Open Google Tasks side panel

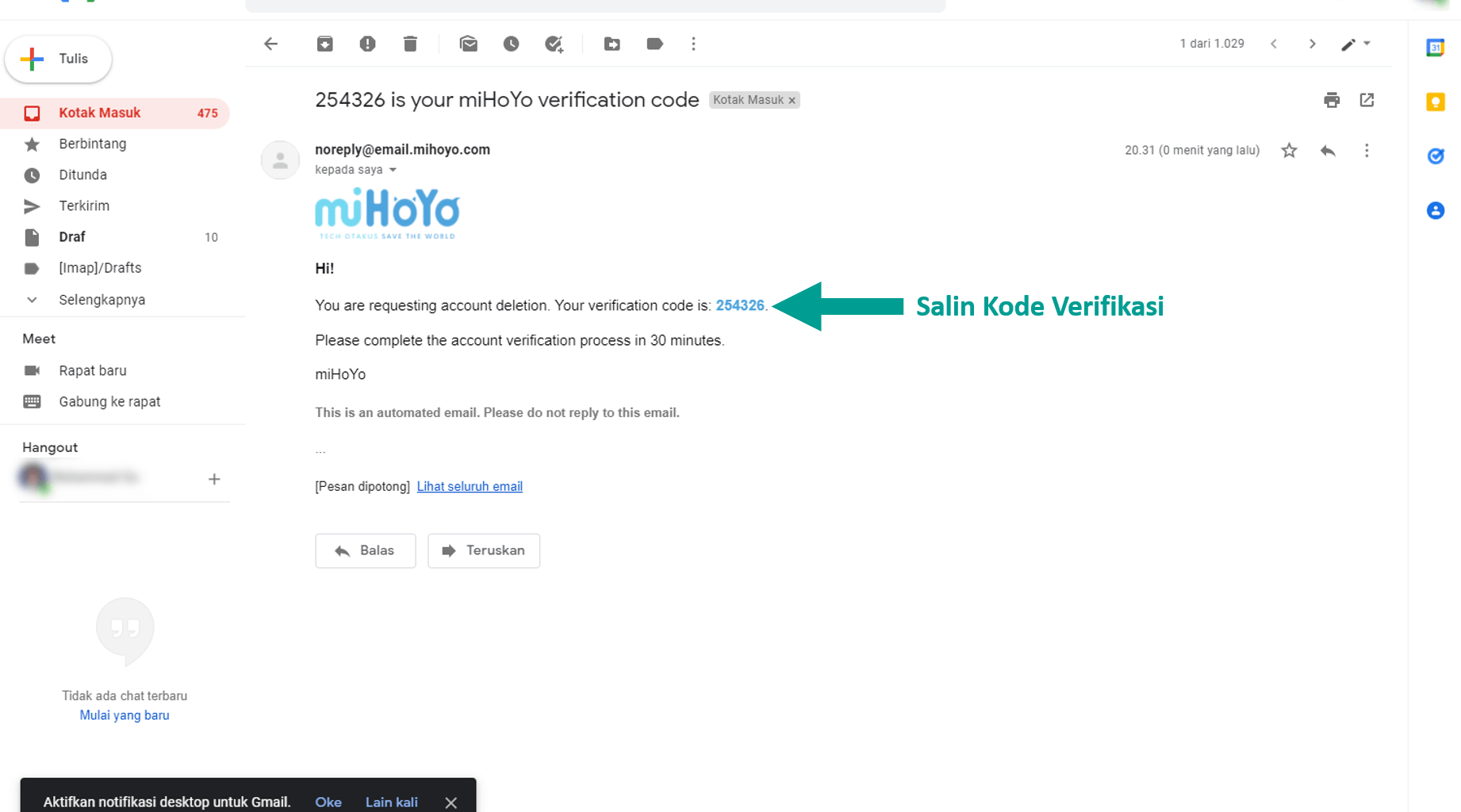coord(1435,156)
